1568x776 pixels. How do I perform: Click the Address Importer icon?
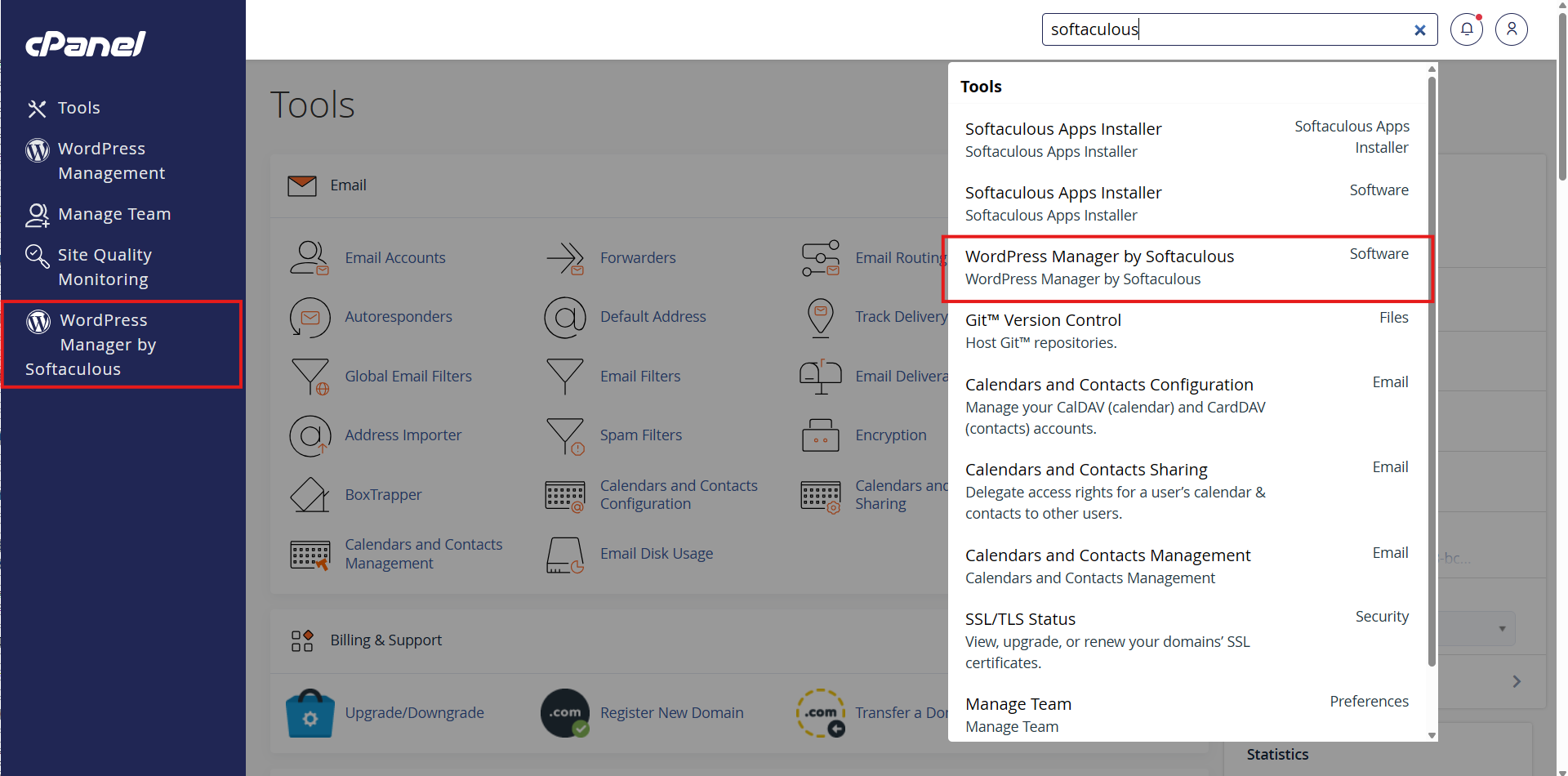pyautogui.click(x=310, y=435)
